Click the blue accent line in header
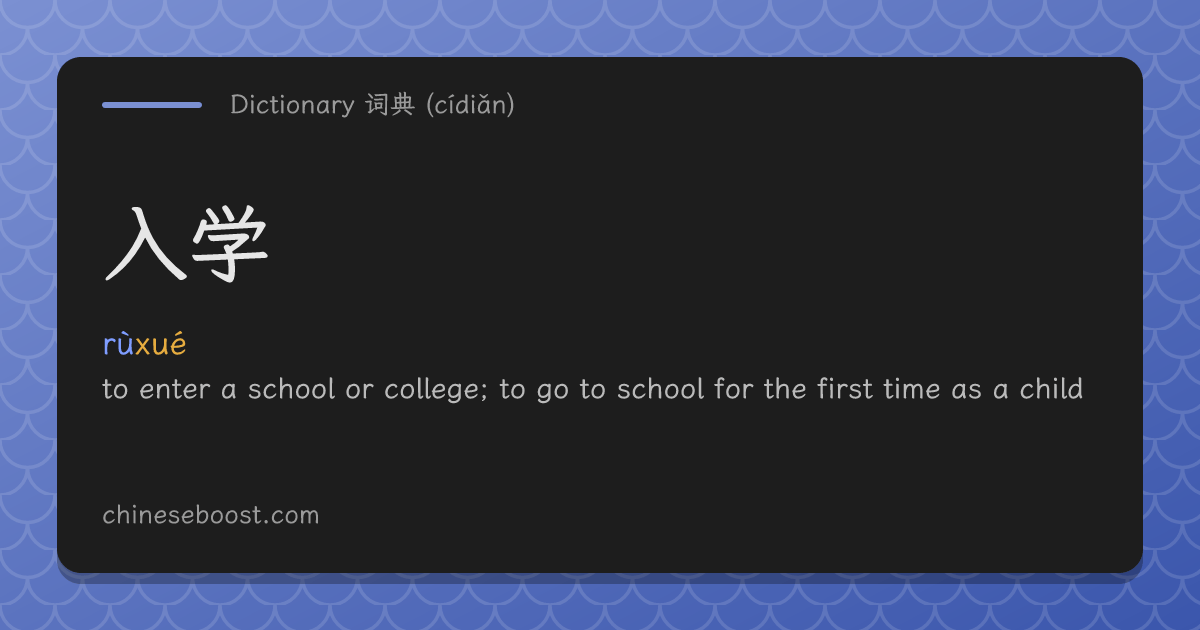Screen dimensions: 1200x630 pyautogui.click(x=152, y=104)
